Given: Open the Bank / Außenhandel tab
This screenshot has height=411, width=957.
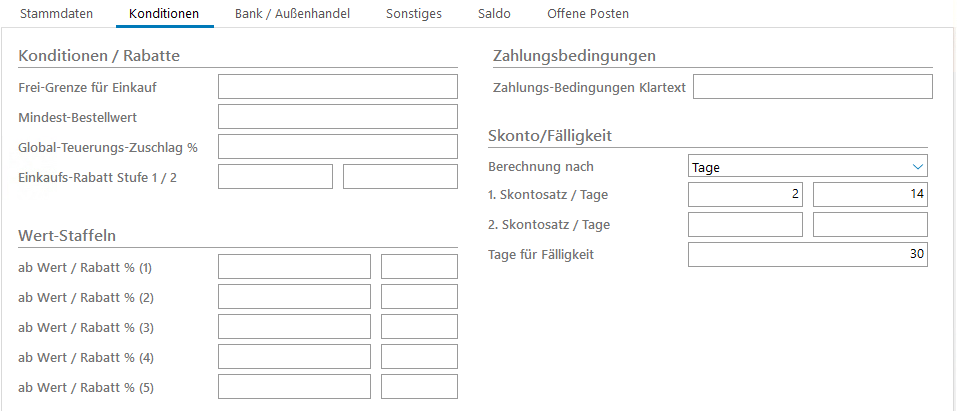Looking at the screenshot, I should 299,13.
